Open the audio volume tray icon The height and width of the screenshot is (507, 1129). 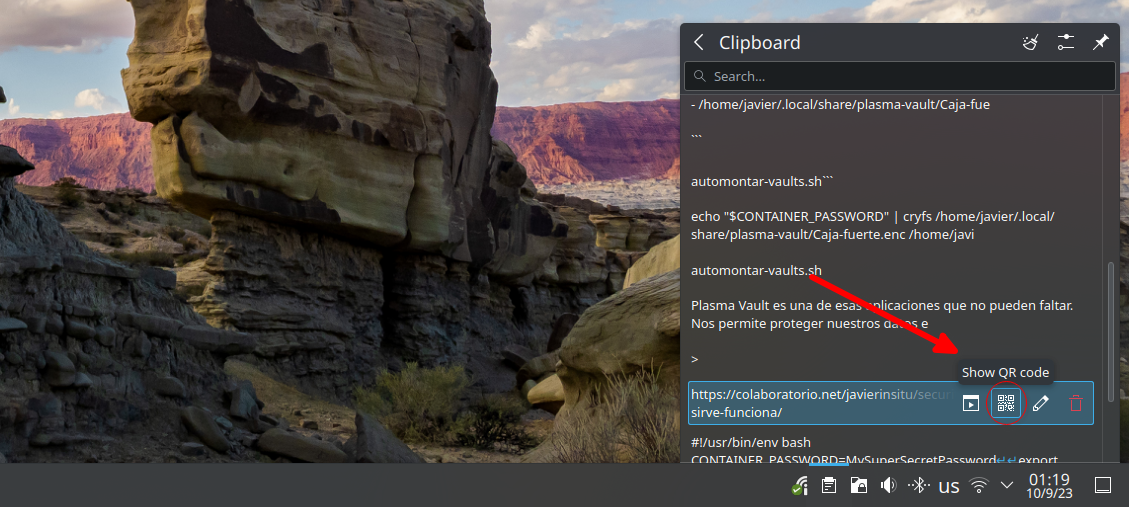pyautogui.click(x=889, y=485)
